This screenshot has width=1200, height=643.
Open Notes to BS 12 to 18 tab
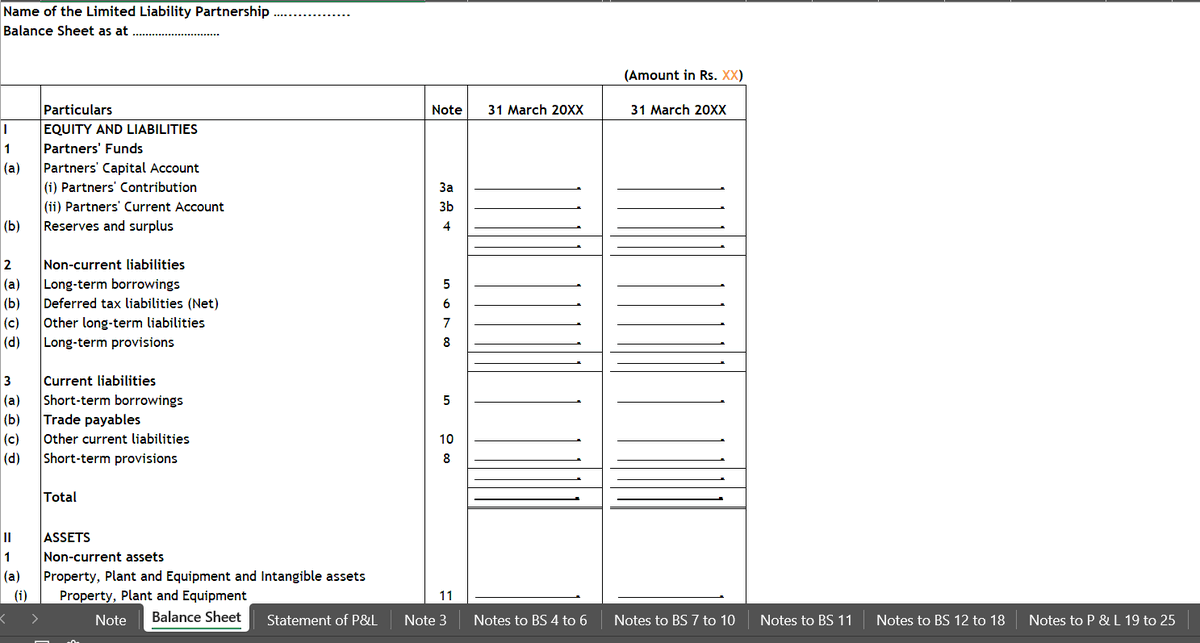(x=940, y=620)
